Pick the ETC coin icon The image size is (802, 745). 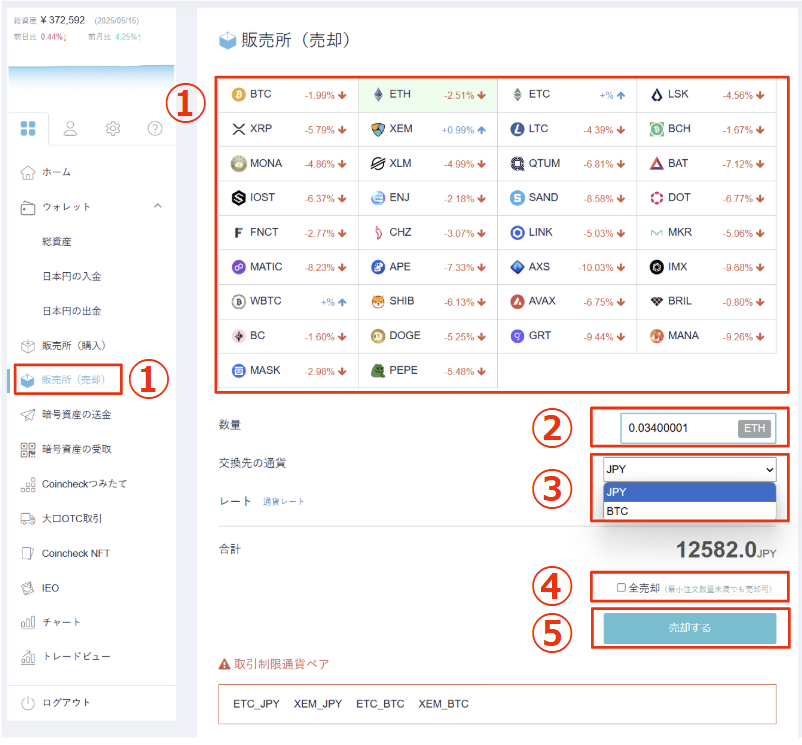pos(517,95)
